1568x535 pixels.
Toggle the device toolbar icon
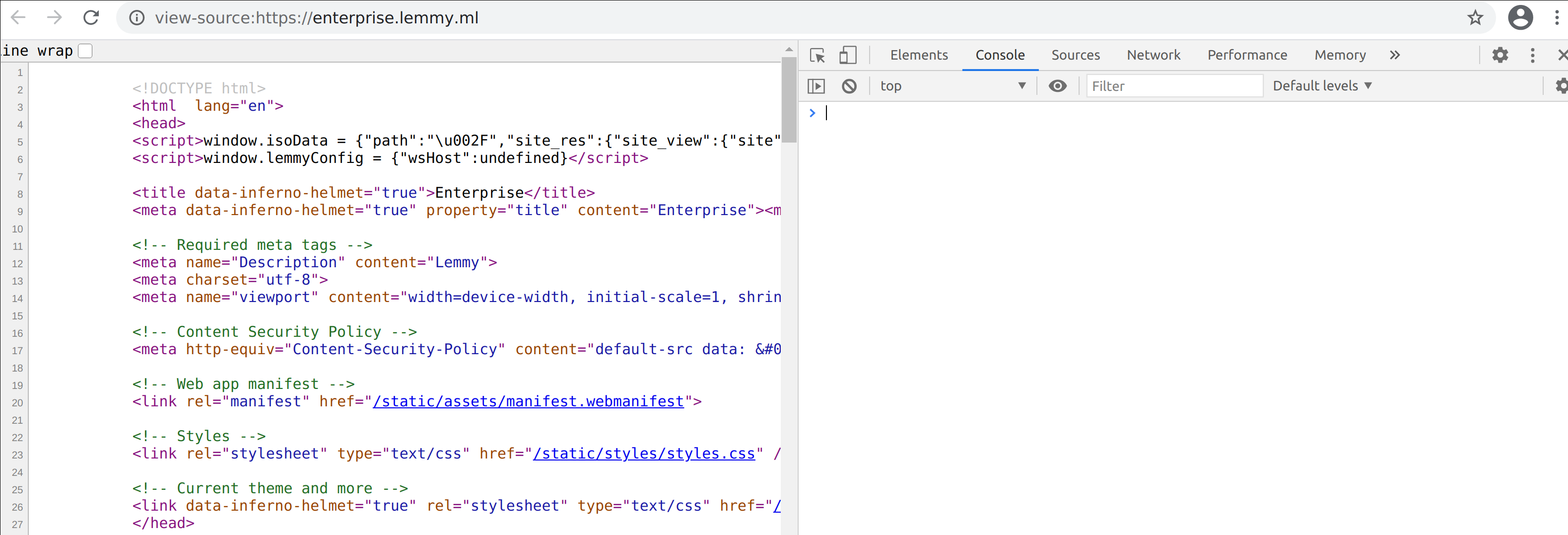click(x=848, y=55)
